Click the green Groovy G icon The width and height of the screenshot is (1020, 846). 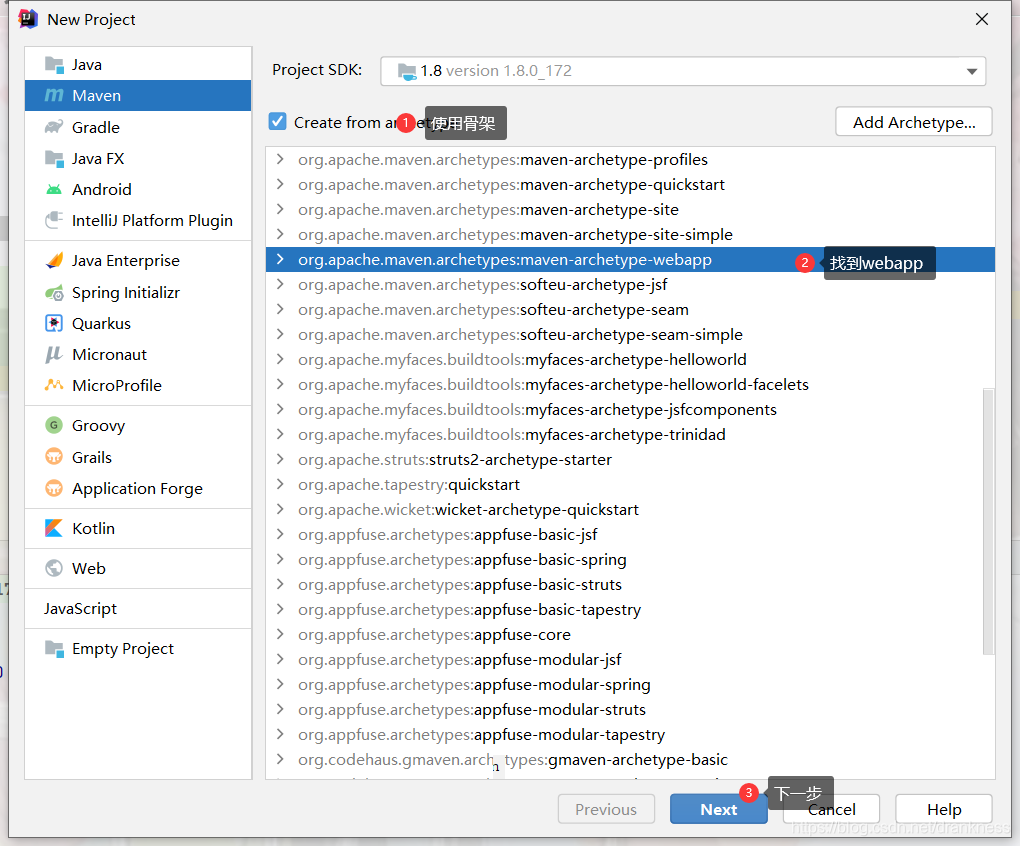tap(54, 425)
